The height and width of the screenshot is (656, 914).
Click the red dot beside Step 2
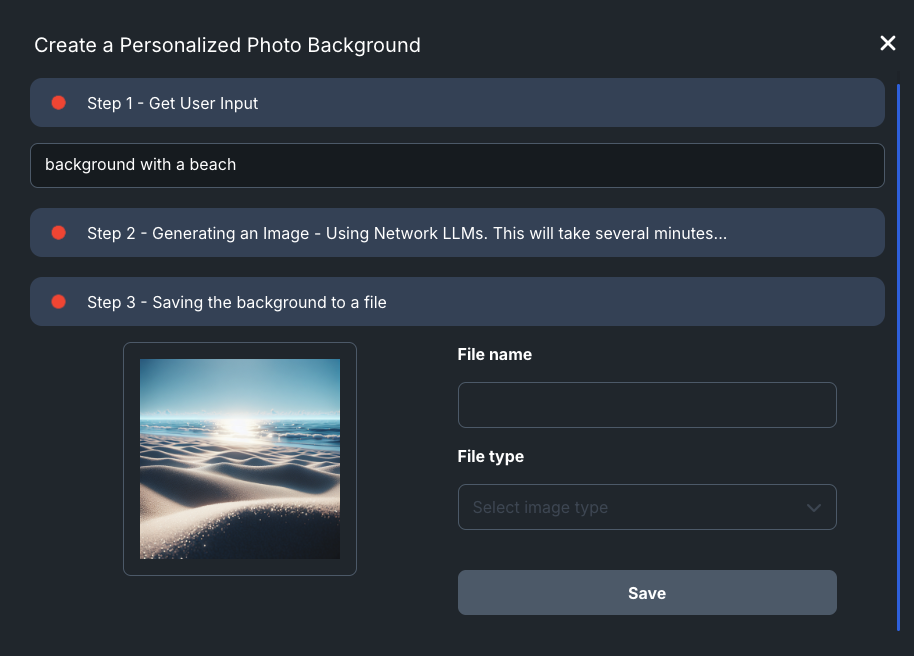click(58, 233)
